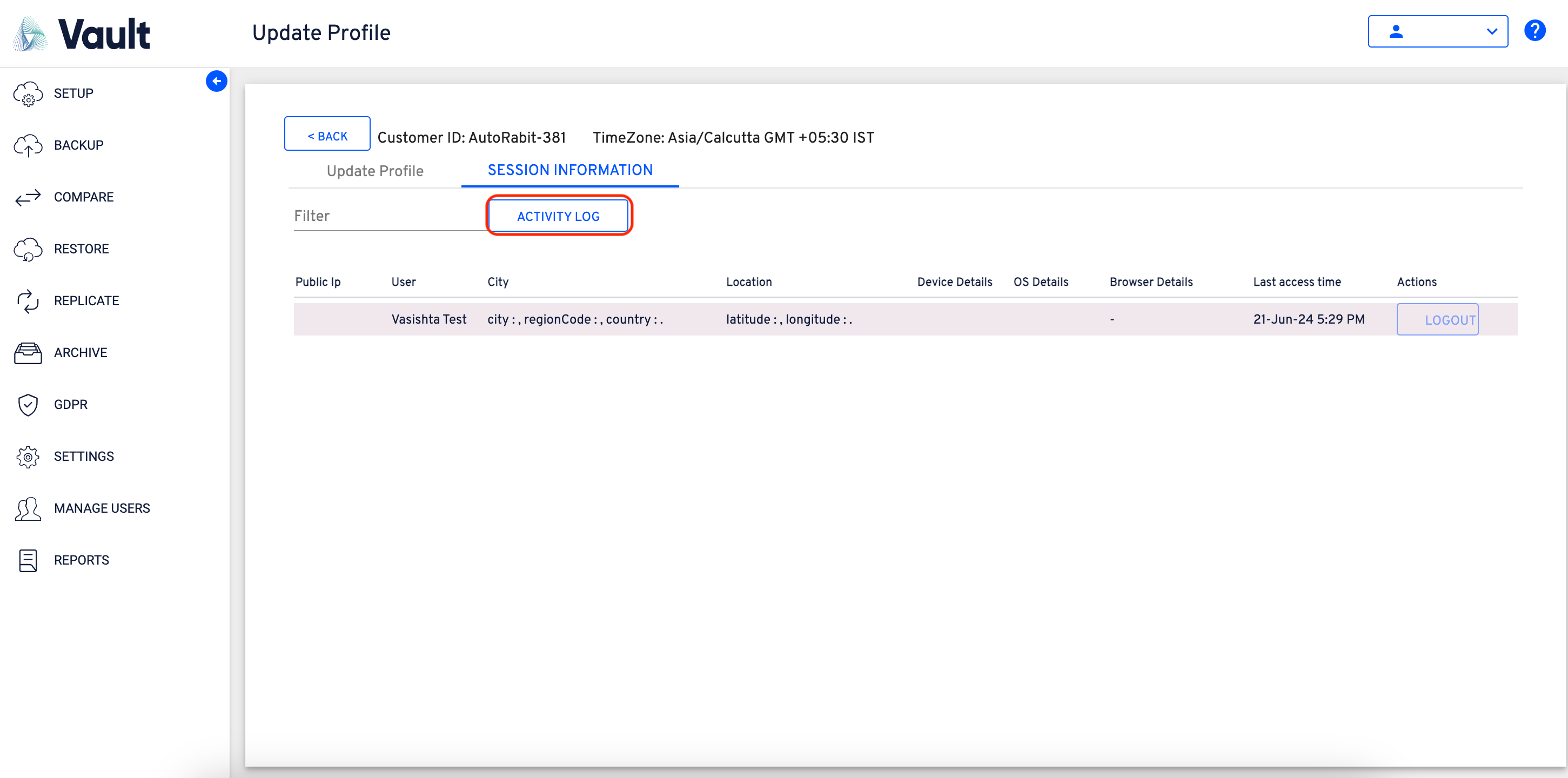Select the SESSION INFORMATION tab
Image resolution: width=1568 pixels, height=778 pixels.
pyautogui.click(x=569, y=170)
